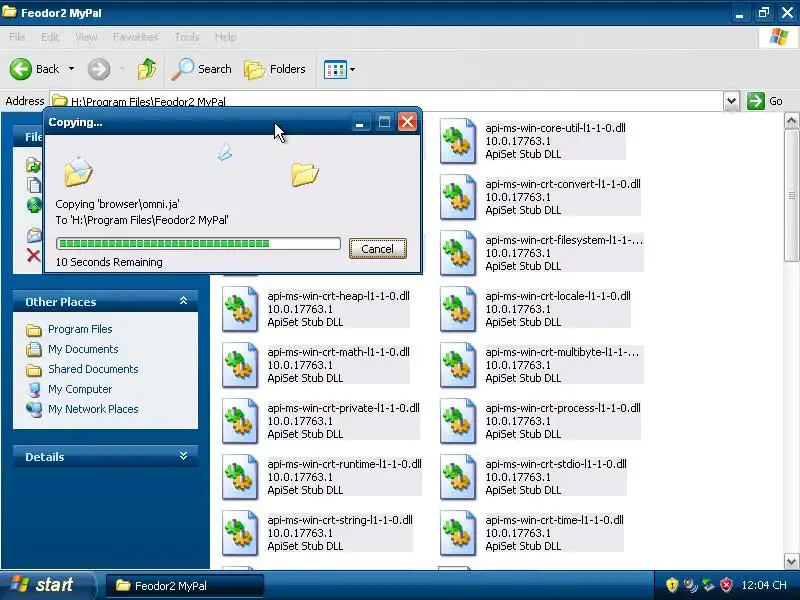This screenshot has width=800, height=600.
Task: Expand the Details panel
Action: click(x=183, y=456)
